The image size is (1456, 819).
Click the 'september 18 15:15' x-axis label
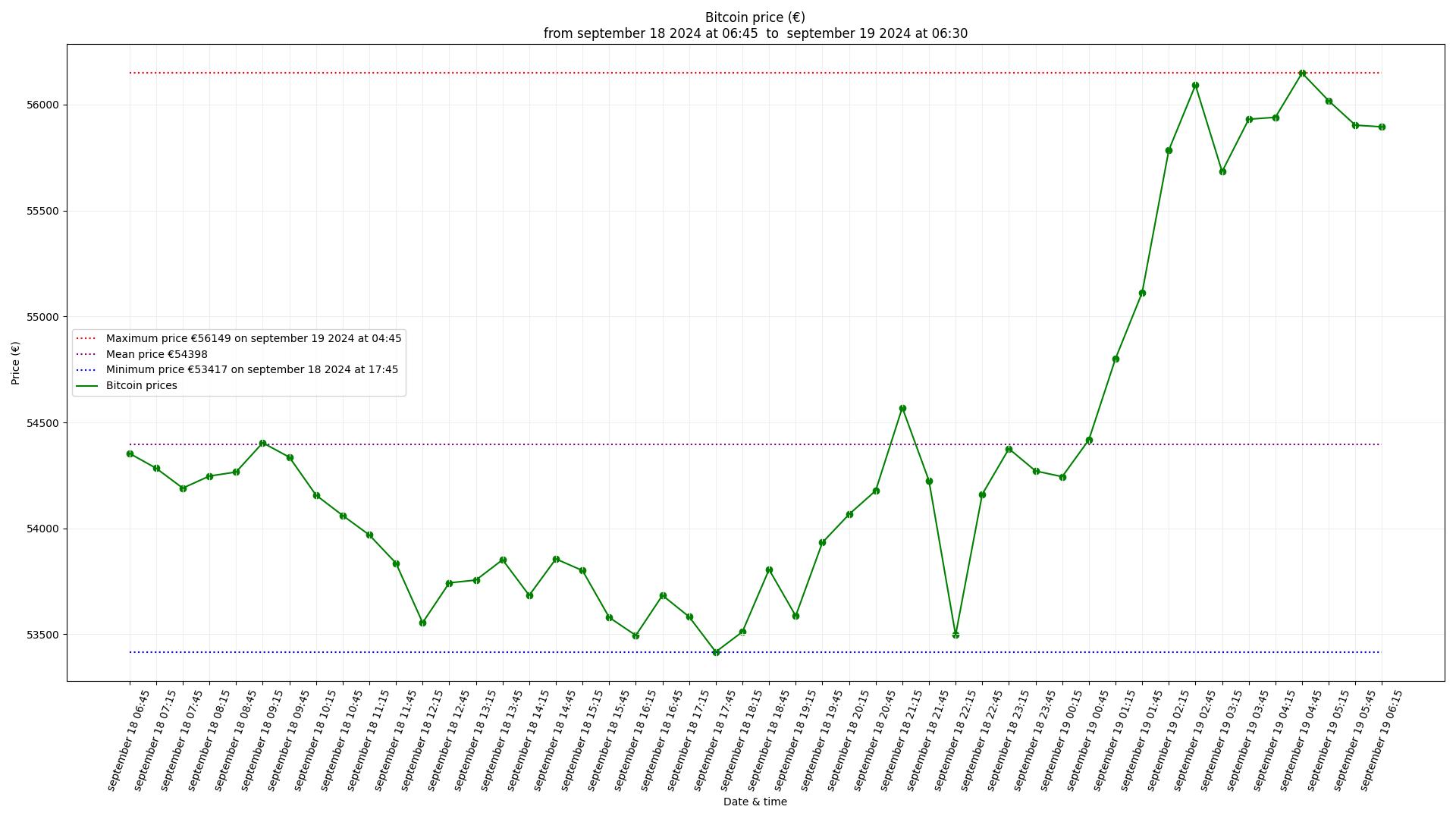[x=581, y=740]
